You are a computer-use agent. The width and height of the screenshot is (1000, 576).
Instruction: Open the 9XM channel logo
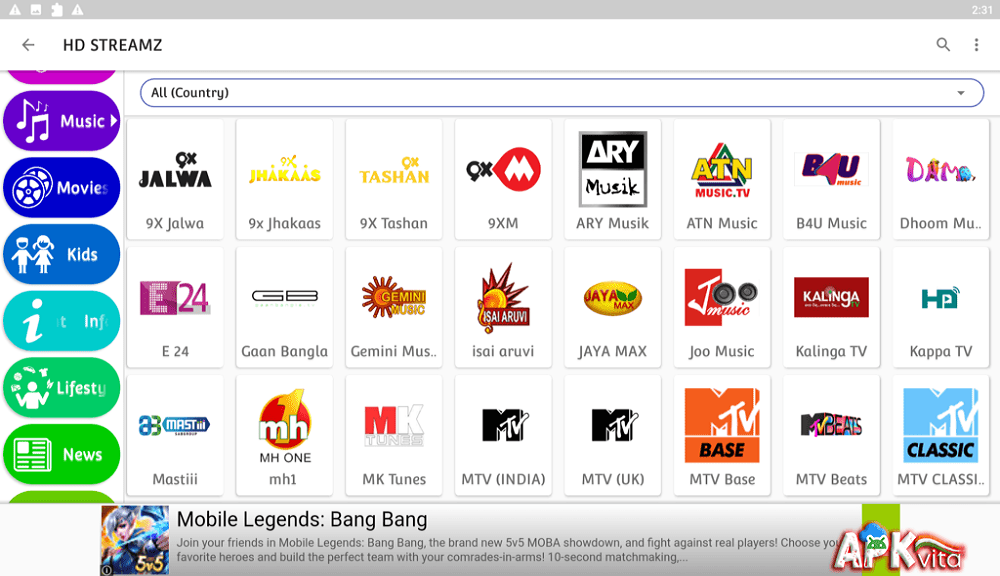click(x=503, y=170)
